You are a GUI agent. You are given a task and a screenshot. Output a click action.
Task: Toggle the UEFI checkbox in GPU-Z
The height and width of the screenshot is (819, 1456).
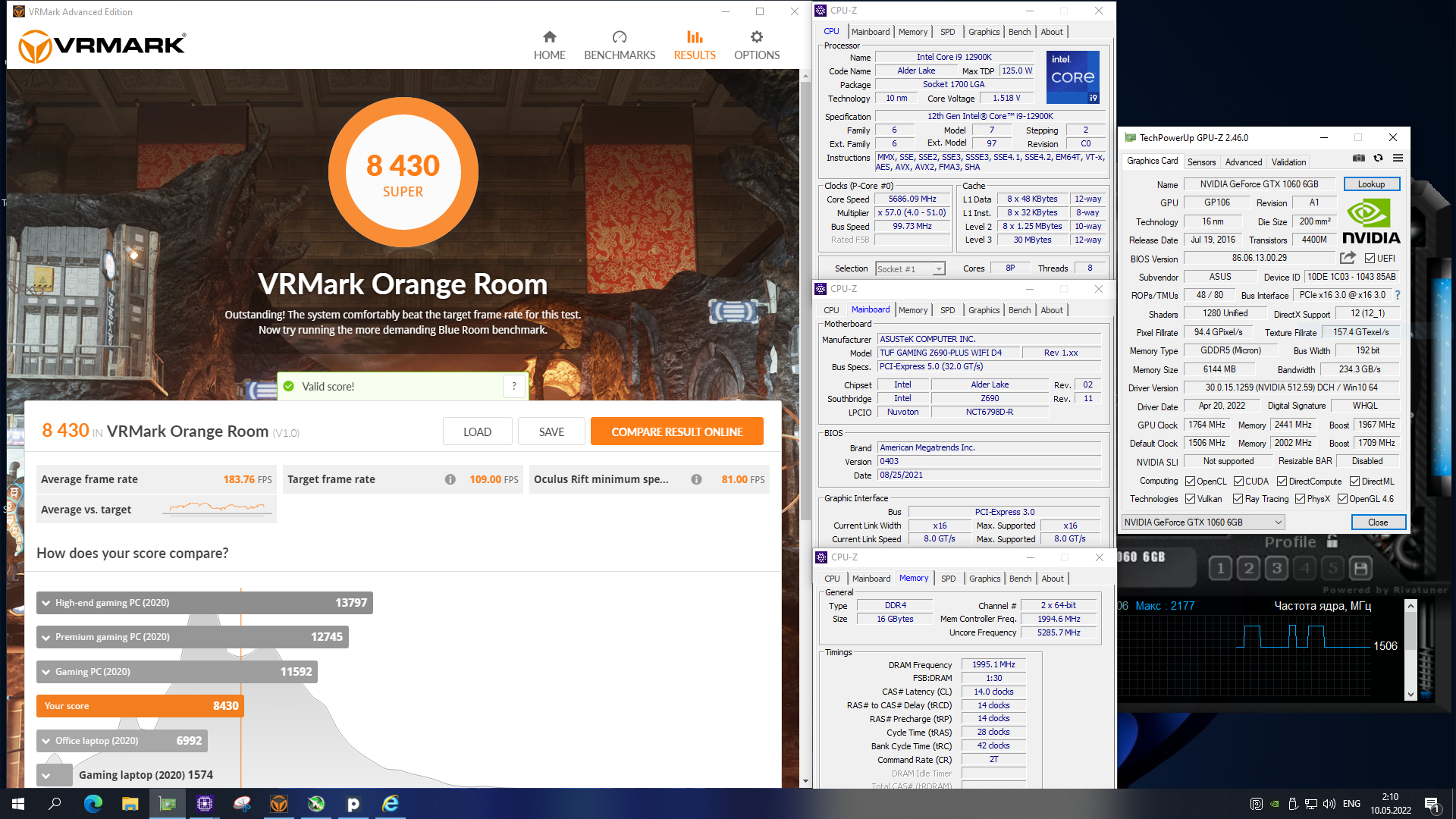1370,259
